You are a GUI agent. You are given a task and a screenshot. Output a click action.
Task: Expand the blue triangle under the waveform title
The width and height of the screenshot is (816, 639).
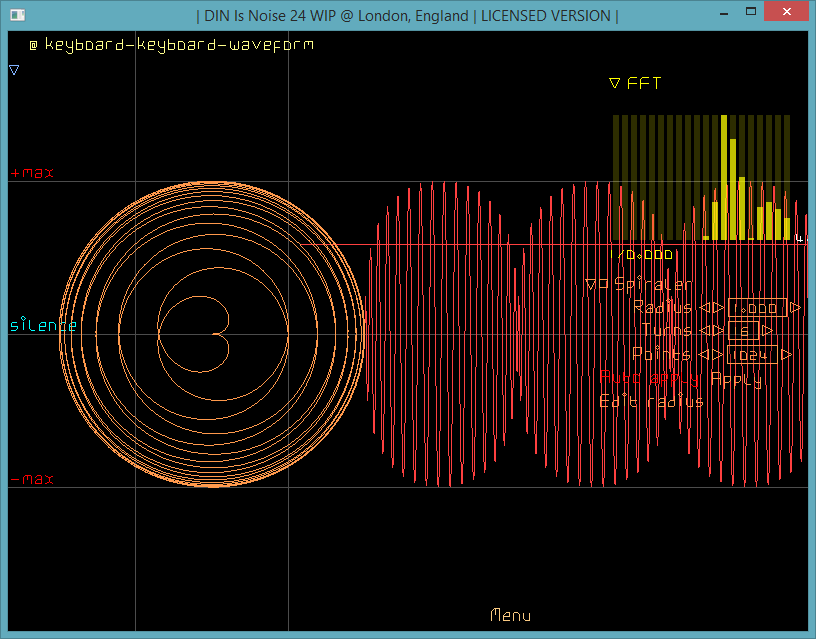pos(14,70)
